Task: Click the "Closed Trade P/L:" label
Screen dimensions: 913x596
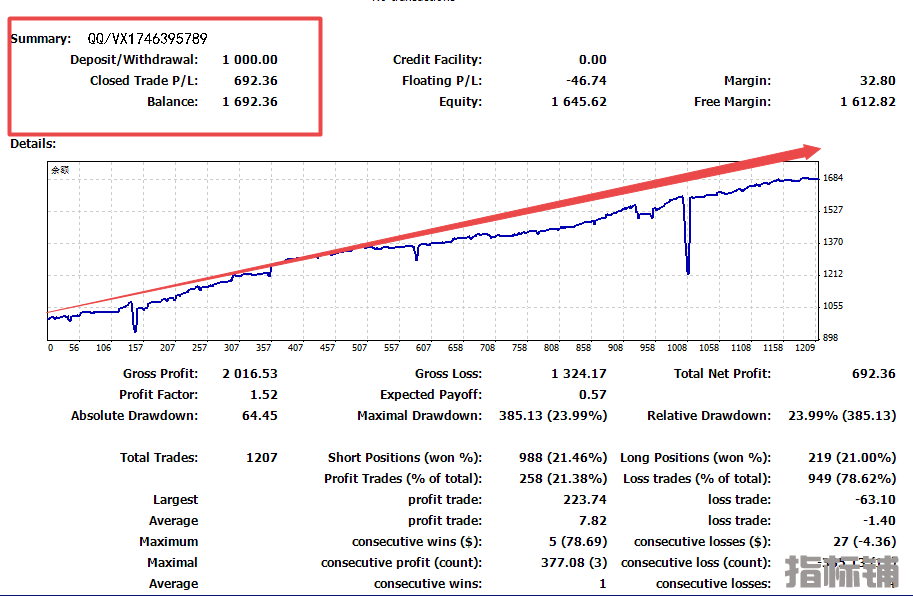Action: click(144, 81)
